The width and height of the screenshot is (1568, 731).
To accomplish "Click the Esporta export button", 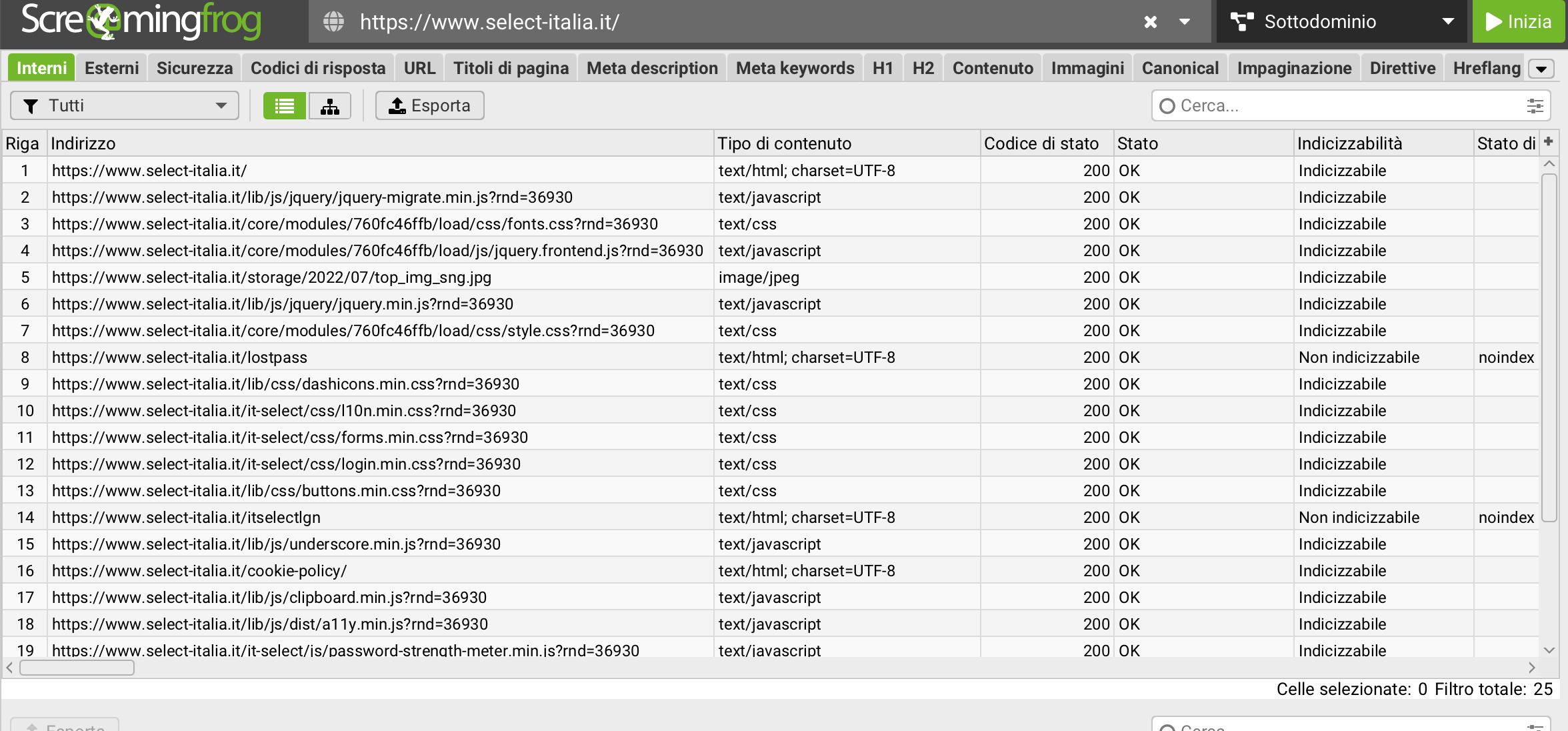I will (x=430, y=105).
